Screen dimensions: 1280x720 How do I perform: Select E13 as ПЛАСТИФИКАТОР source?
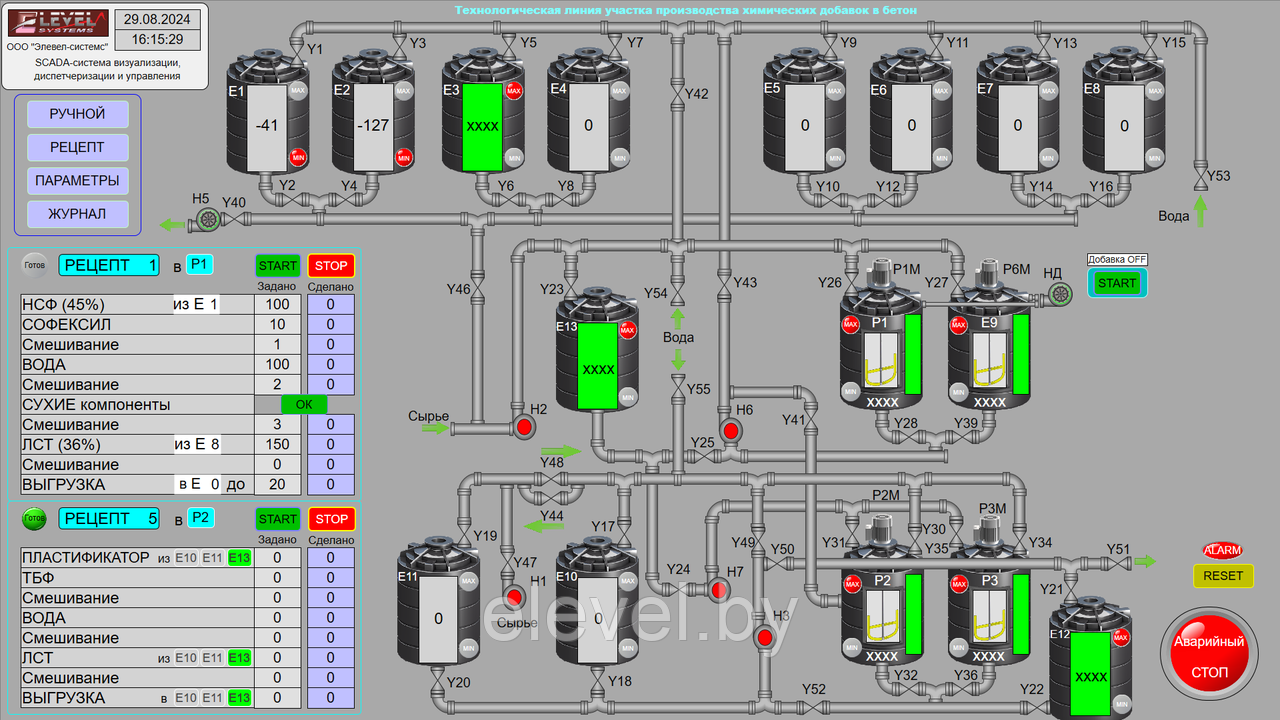[240, 558]
